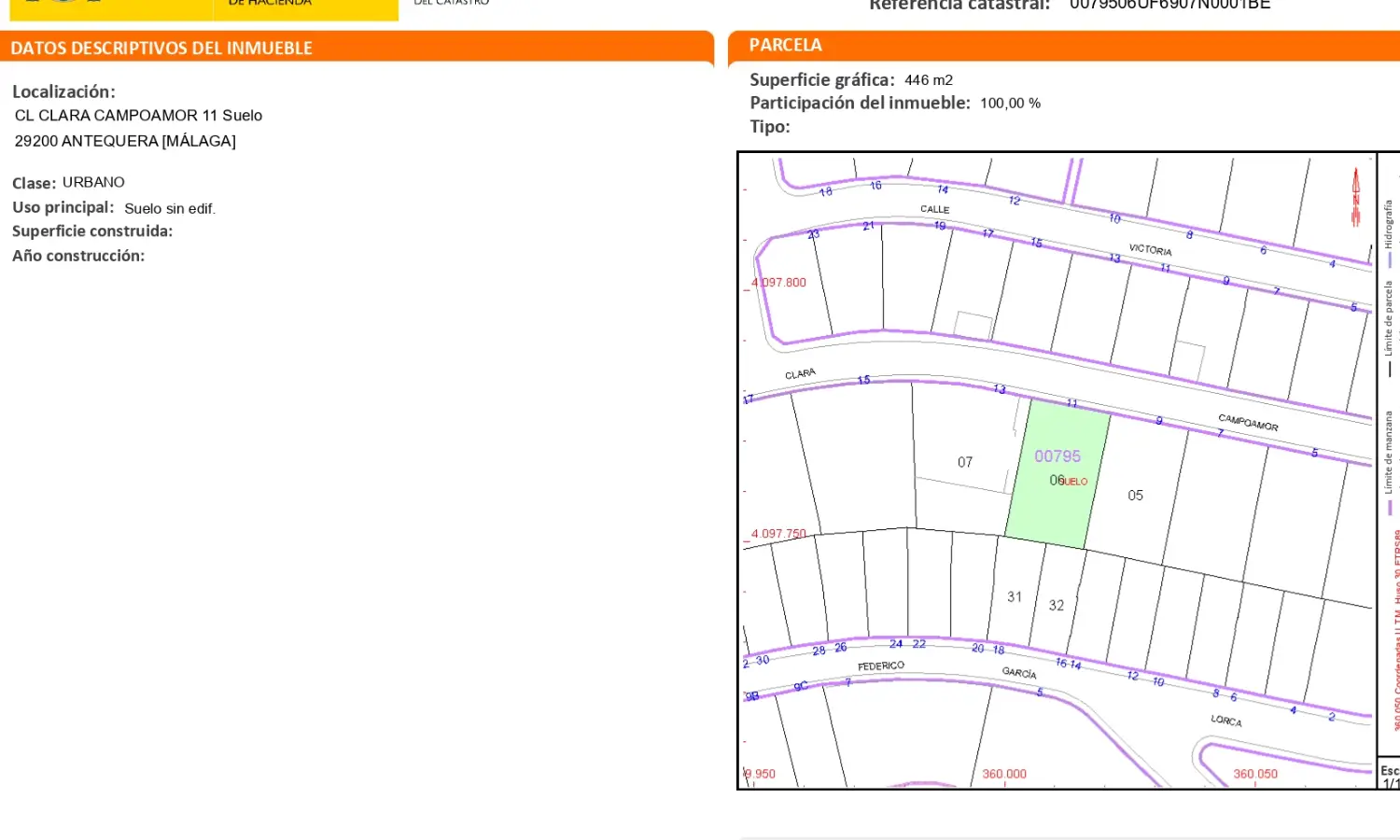Click the "4.097.800" coordinate label
This screenshot has height=840, width=1400.
[778, 283]
